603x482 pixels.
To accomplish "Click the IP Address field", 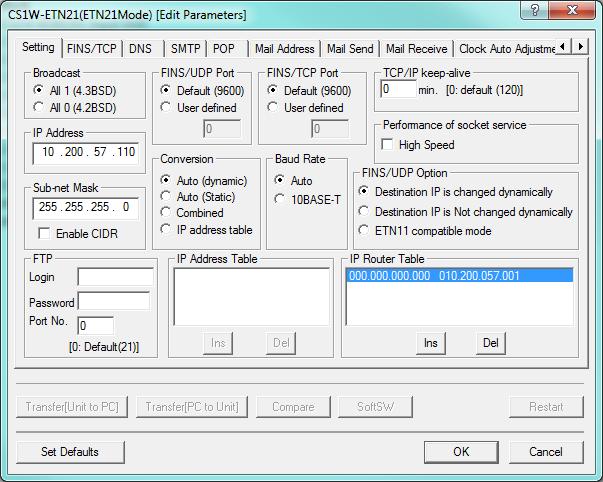I will 85,153.
